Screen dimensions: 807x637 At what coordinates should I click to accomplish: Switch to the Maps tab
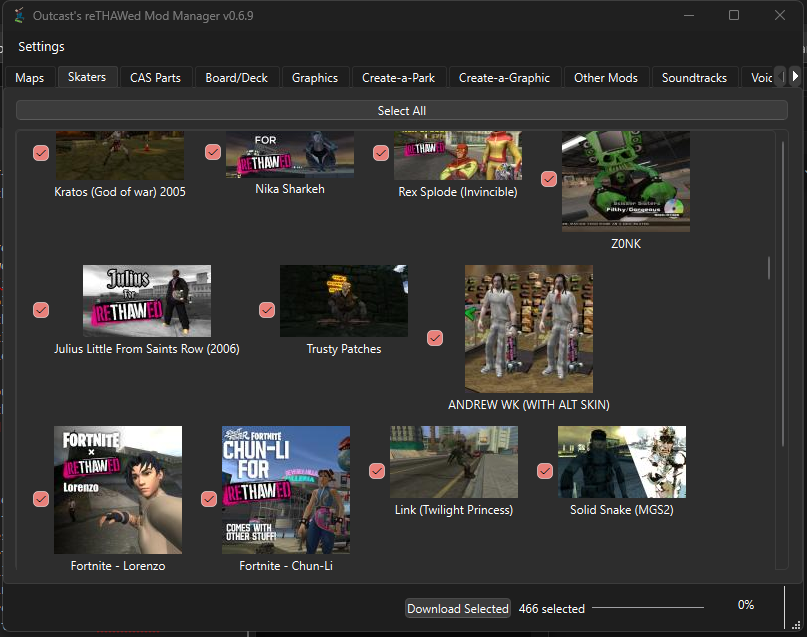coord(30,78)
